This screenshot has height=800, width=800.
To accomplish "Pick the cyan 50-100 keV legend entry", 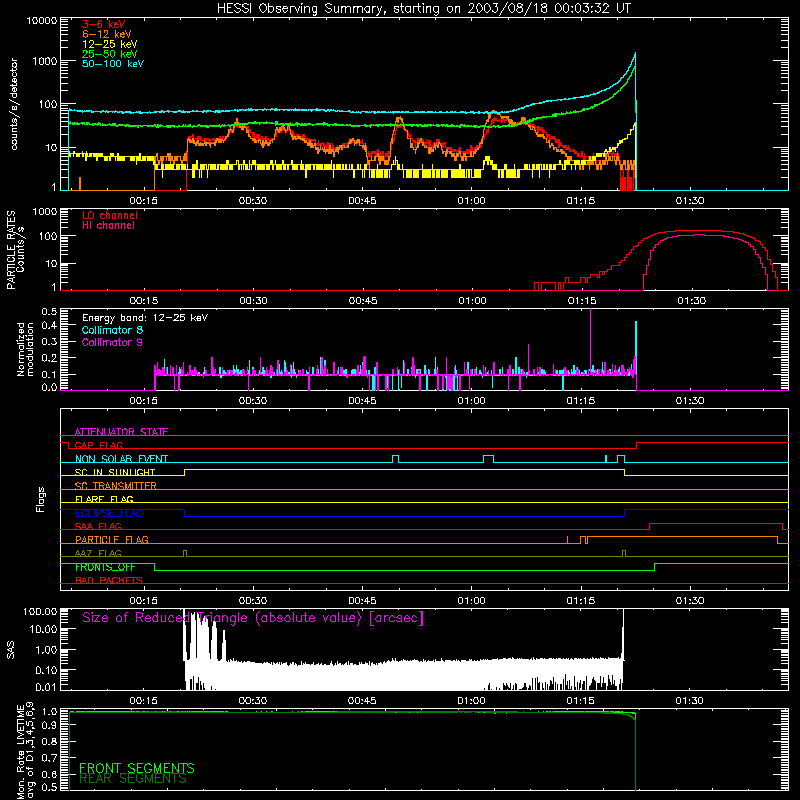I will 113,63.
